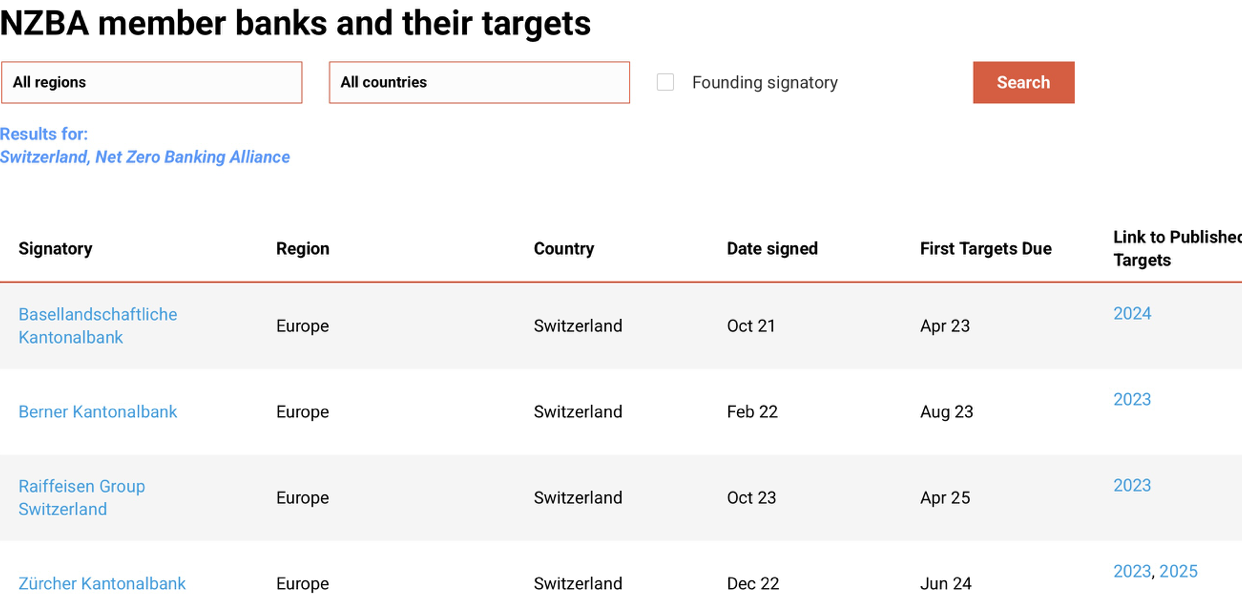
Task: Open Zürcher Kantonalbank's 2023 targets link
Action: coord(1132,572)
